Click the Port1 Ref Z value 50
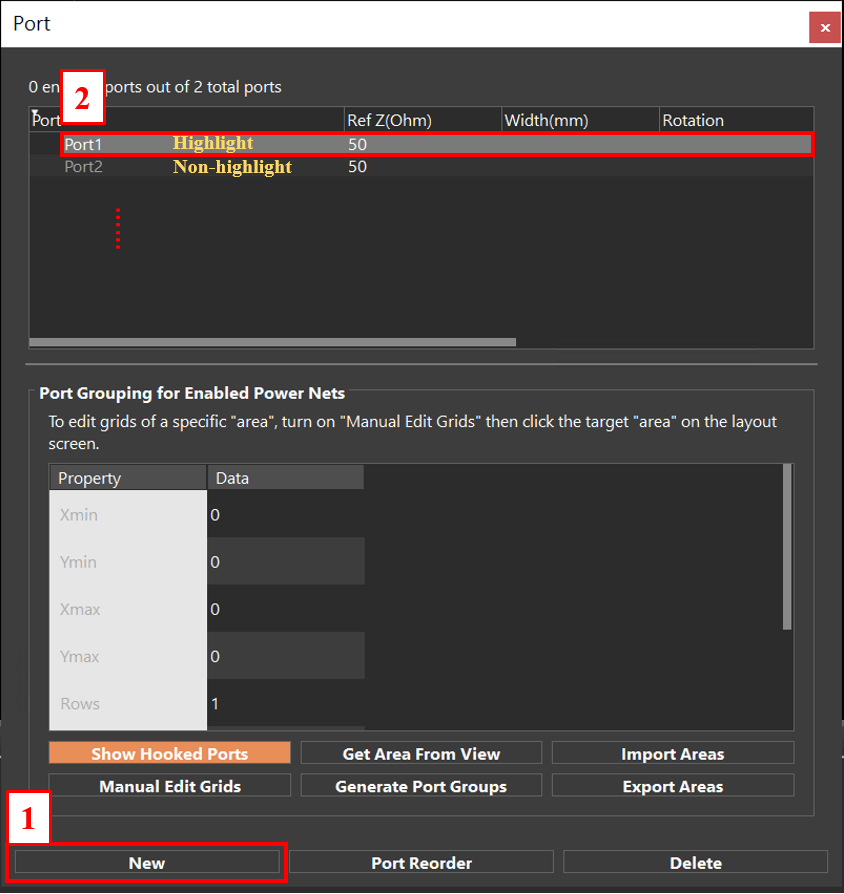 358,144
